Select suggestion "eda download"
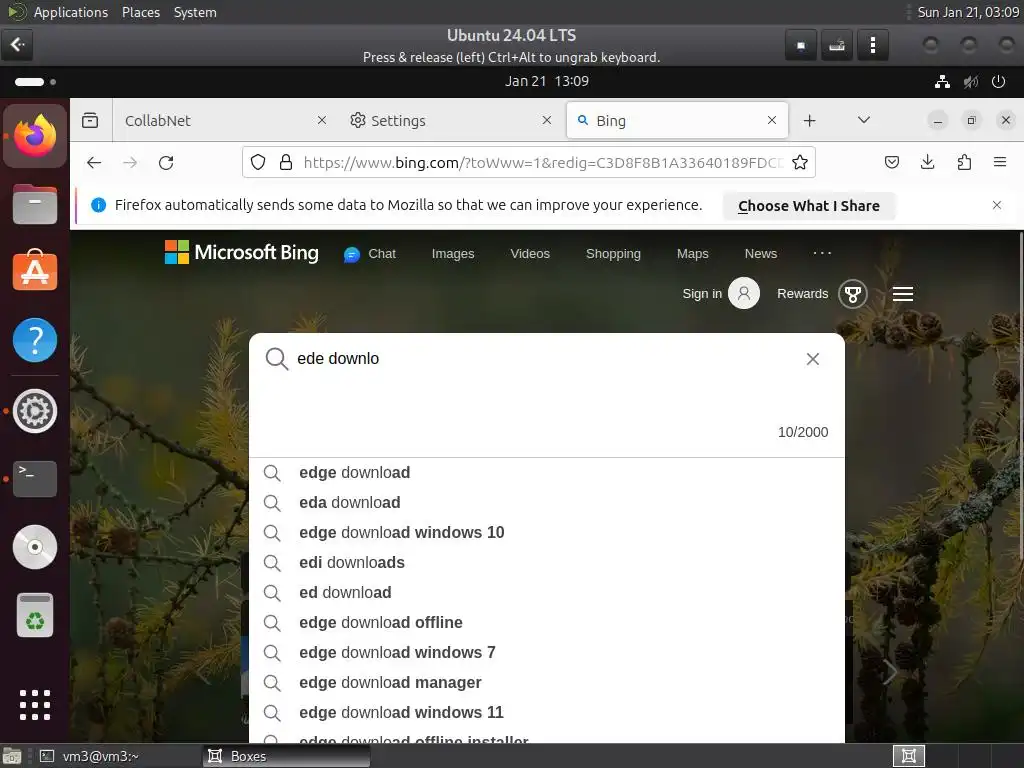This screenshot has width=1024, height=768. tap(547, 502)
